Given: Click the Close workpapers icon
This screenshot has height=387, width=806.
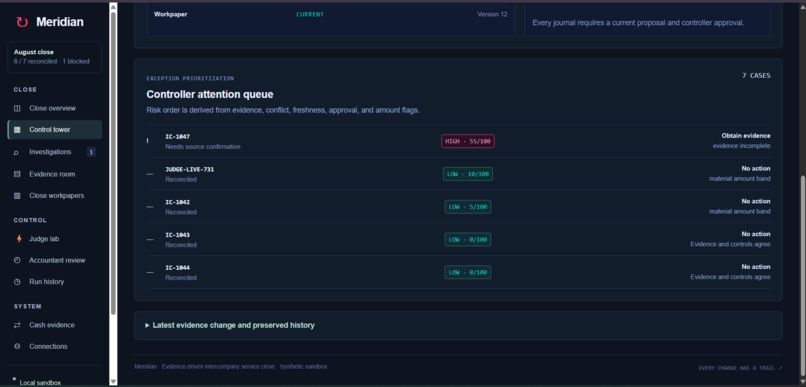Looking at the screenshot, I should (17, 196).
